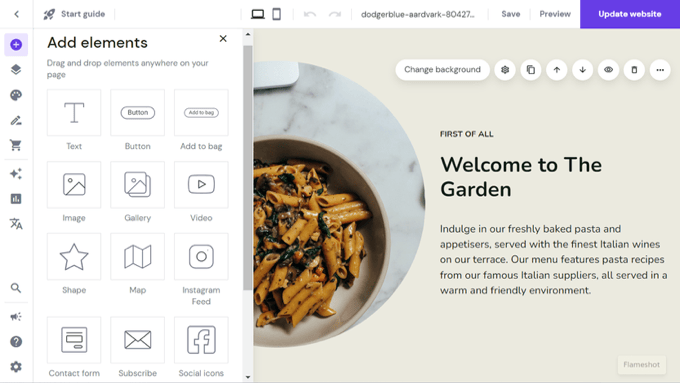The width and height of the screenshot is (680, 383).
Task: Click Change background button
Action: 442,70
